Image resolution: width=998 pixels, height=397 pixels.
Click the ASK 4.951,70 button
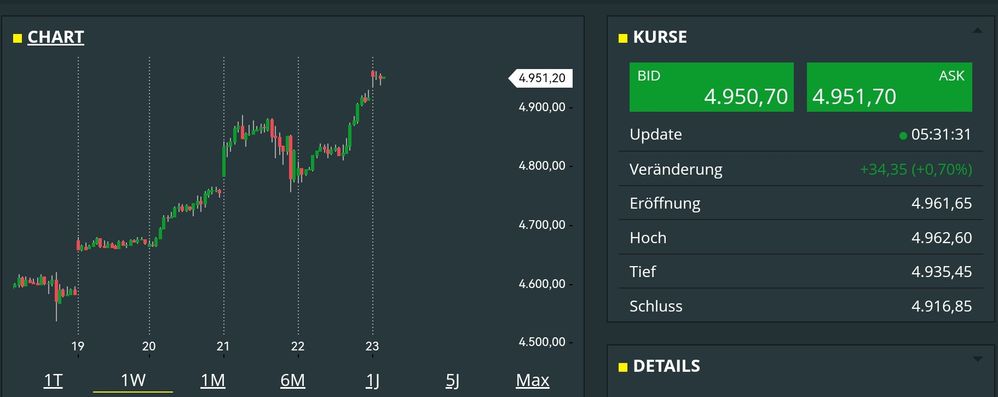pos(890,87)
